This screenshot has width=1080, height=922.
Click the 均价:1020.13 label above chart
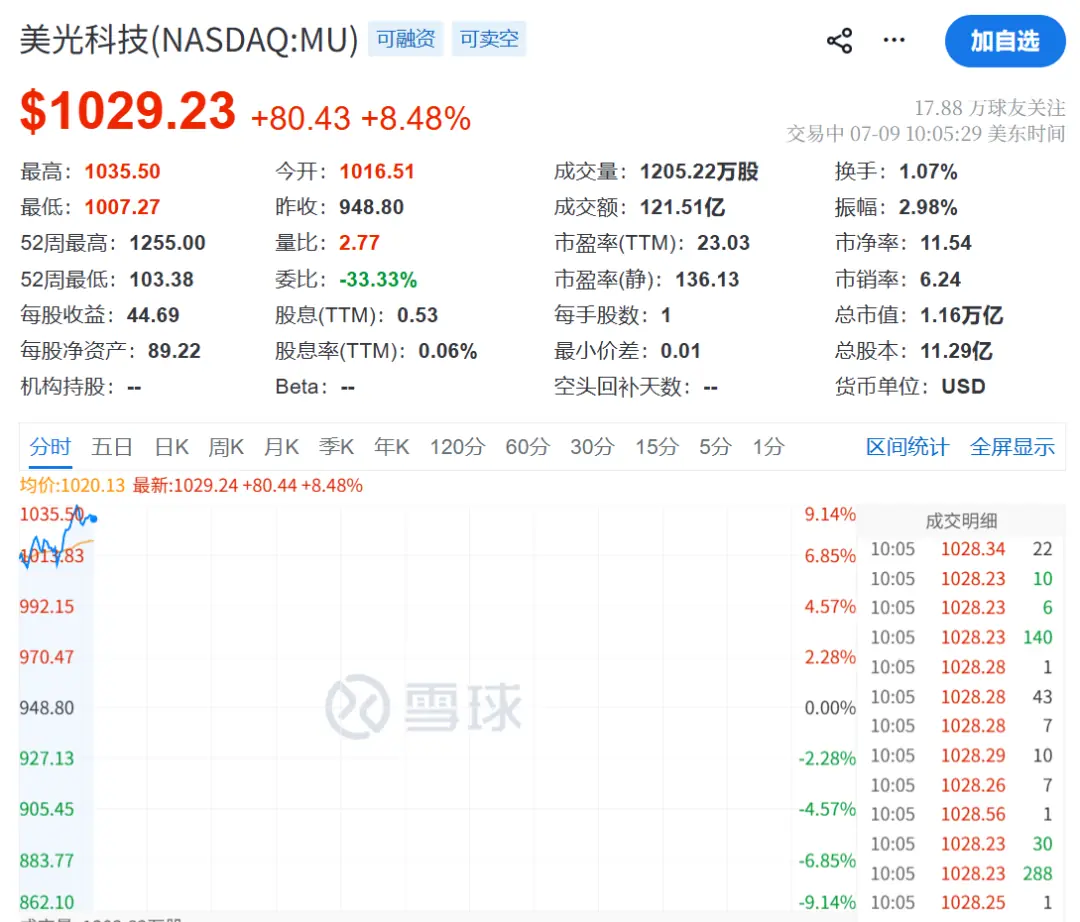[72, 485]
